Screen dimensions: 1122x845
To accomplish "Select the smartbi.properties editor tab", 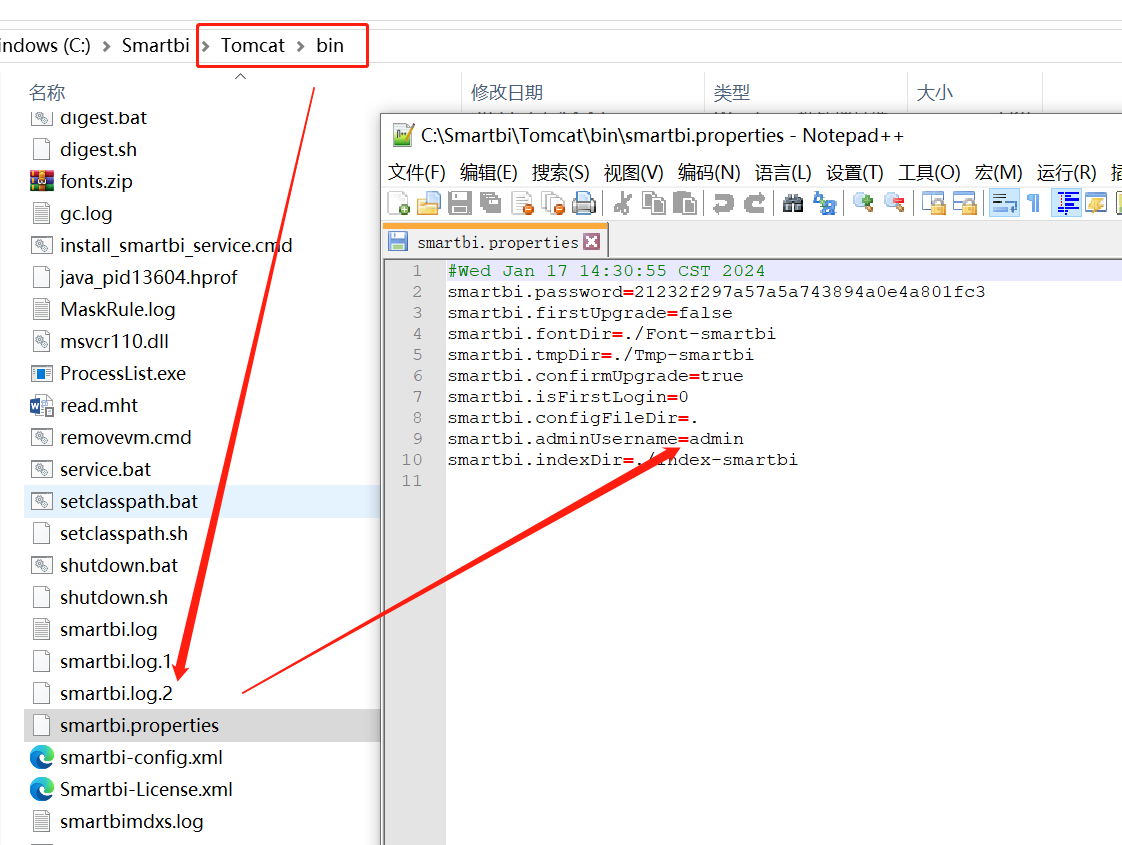I will tap(495, 242).
